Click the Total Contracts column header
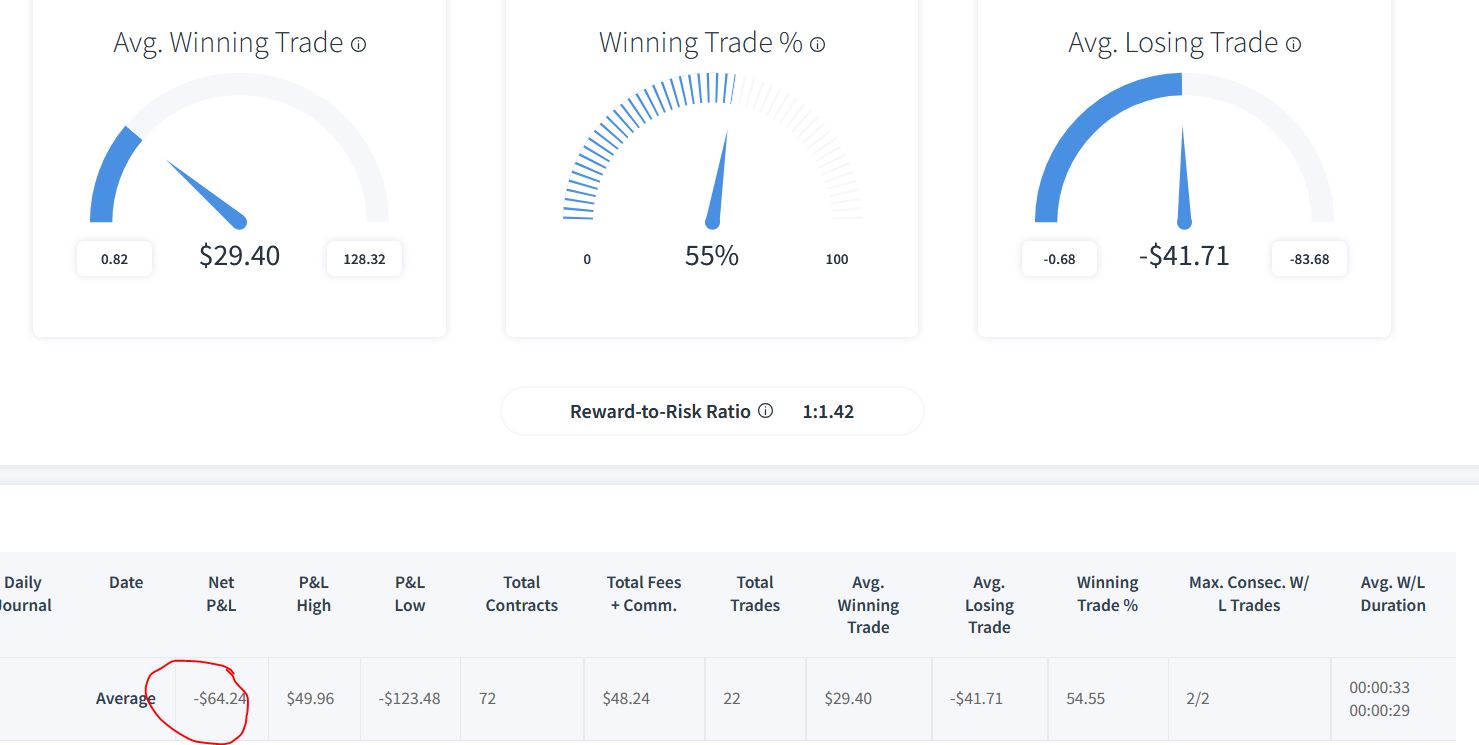The width and height of the screenshot is (1479, 745). [x=521, y=594]
